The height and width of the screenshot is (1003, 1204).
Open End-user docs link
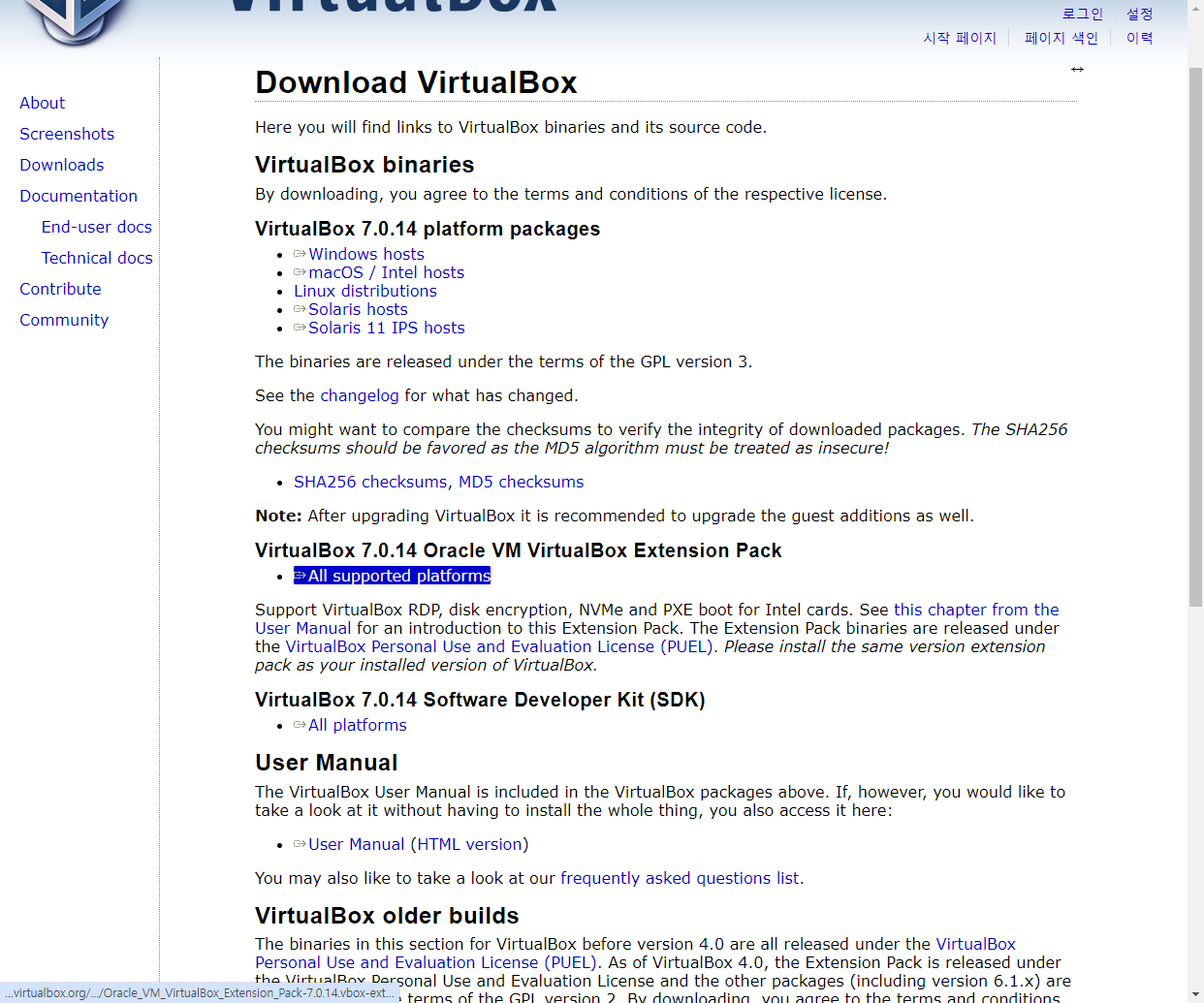(97, 227)
